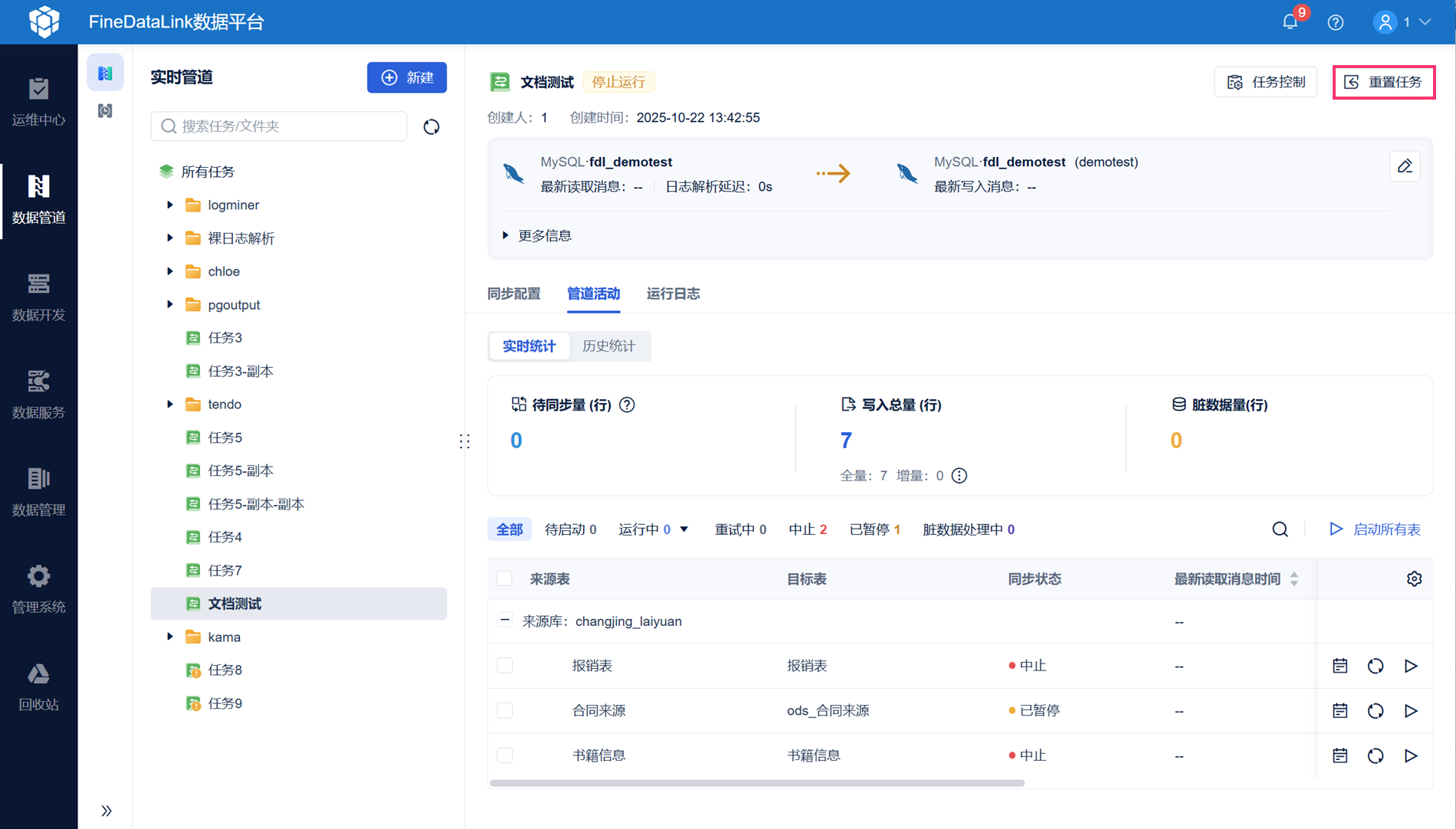Image resolution: width=1456 pixels, height=829 pixels.
Task: Resync the 报销表 row
Action: 1376,666
